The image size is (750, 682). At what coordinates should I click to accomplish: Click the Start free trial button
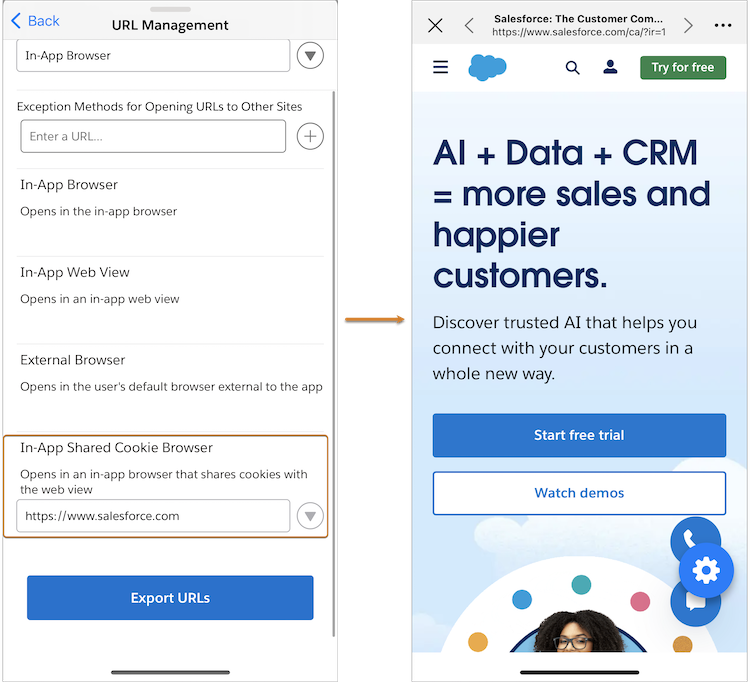click(579, 435)
